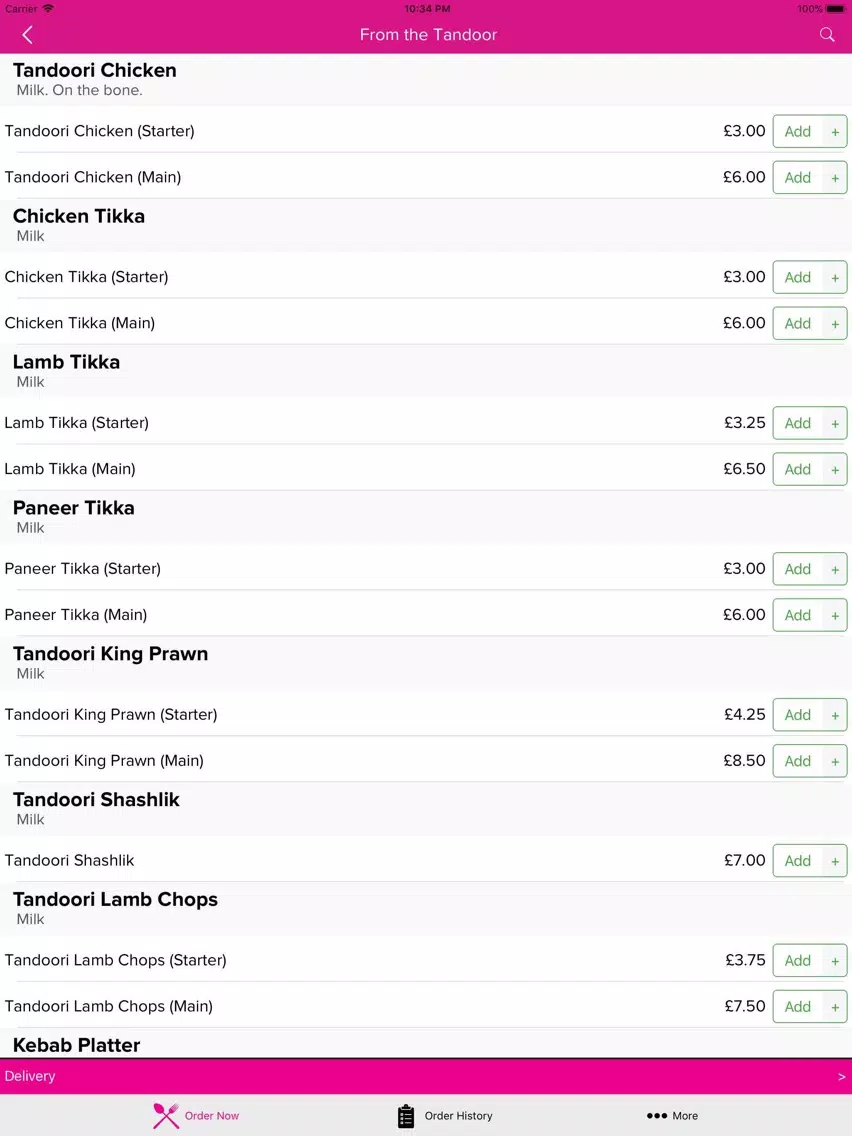The width and height of the screenshot is (852, 1136).
Task: Tap plus icon for Paneer Tikka (Starter)
Action: [x=835, y=569]
